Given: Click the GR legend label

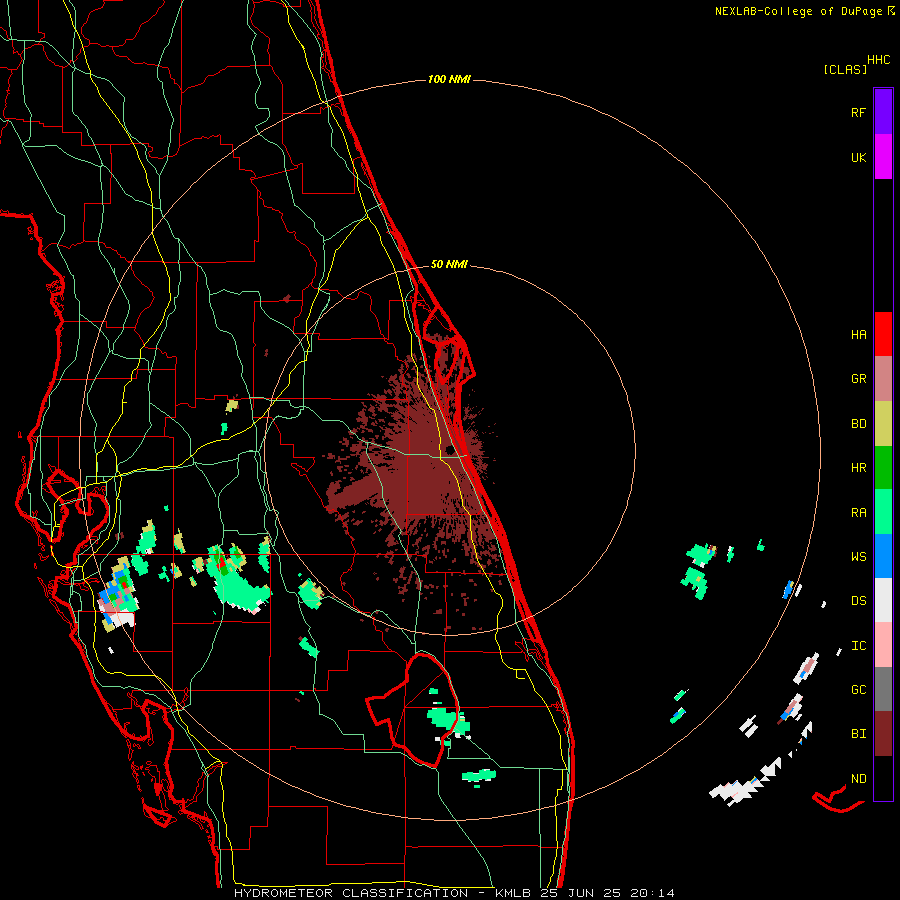Looking at the screenshot, I should coord(858,379).
